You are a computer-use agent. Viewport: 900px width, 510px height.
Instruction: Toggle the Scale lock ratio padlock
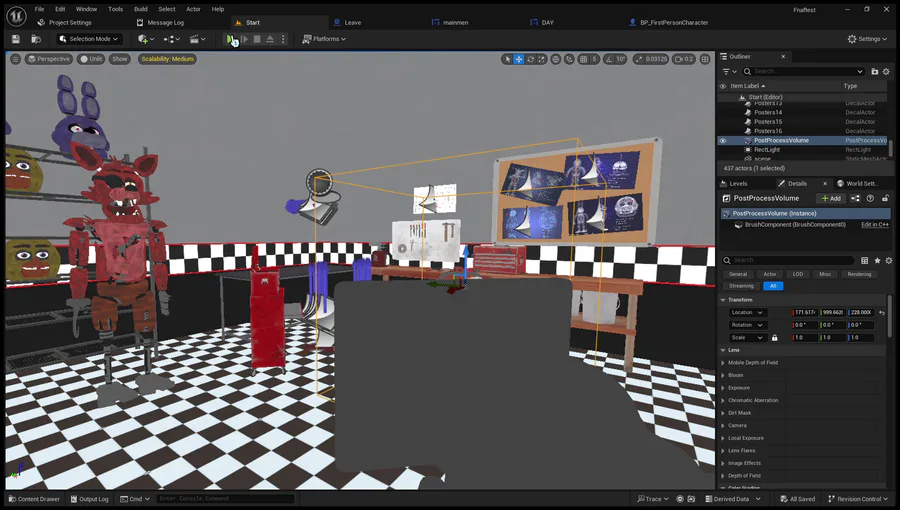774,338
